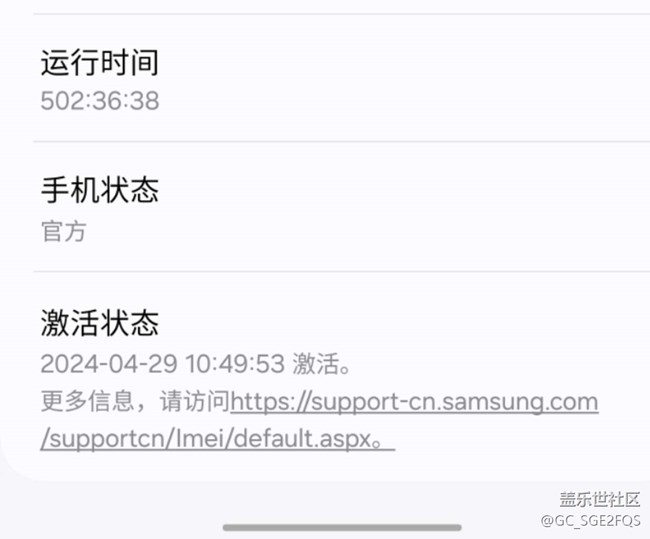The image size is (650, 539).
Task: Tap the divider above 运行时间
Action: pos(342,14)
